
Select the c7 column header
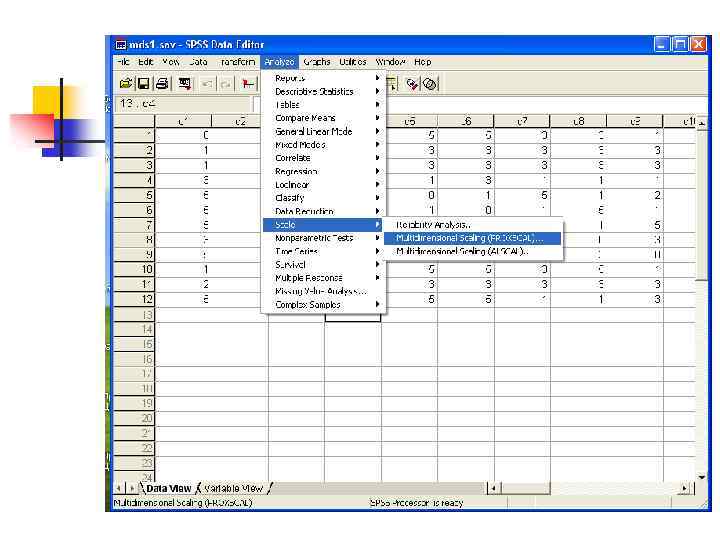(x=522, y=121)
